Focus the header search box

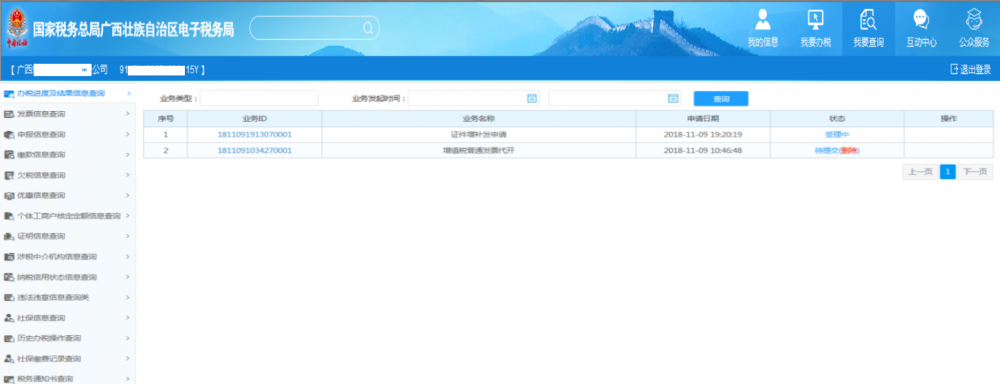coord(314,28)
